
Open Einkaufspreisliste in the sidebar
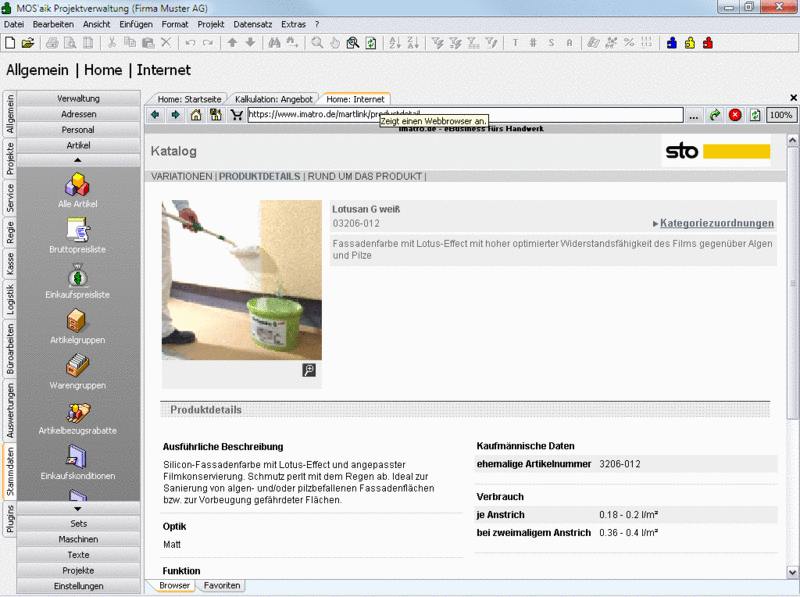tap(78, 281)
